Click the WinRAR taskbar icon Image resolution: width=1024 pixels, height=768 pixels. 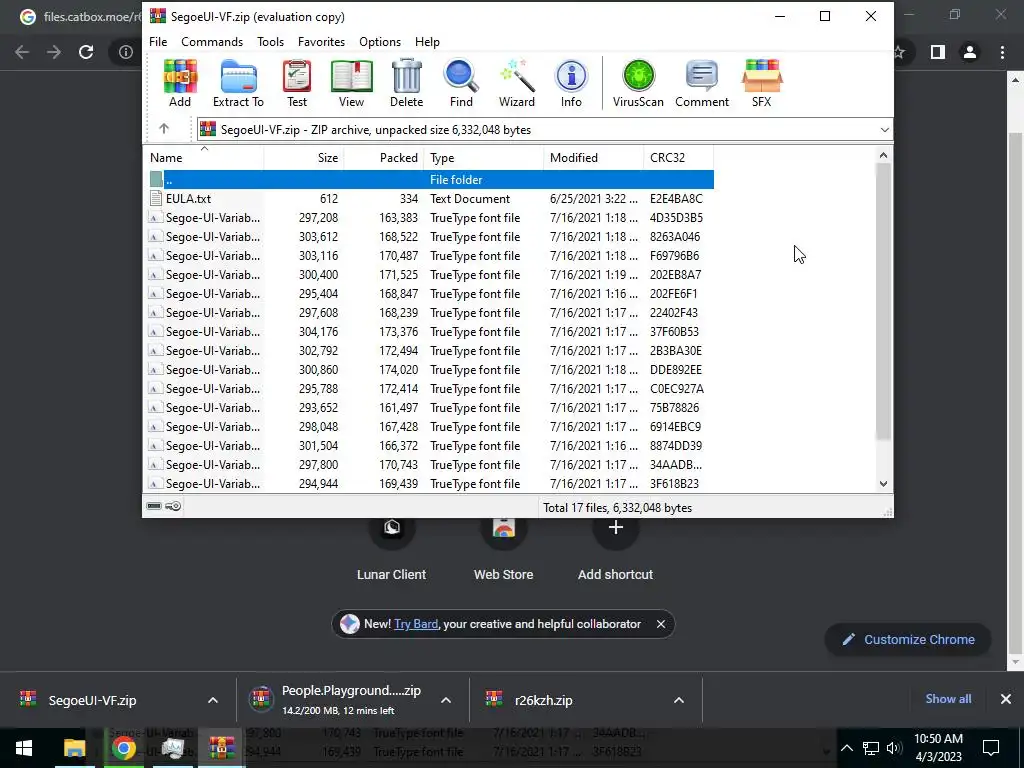click(221, 748)
